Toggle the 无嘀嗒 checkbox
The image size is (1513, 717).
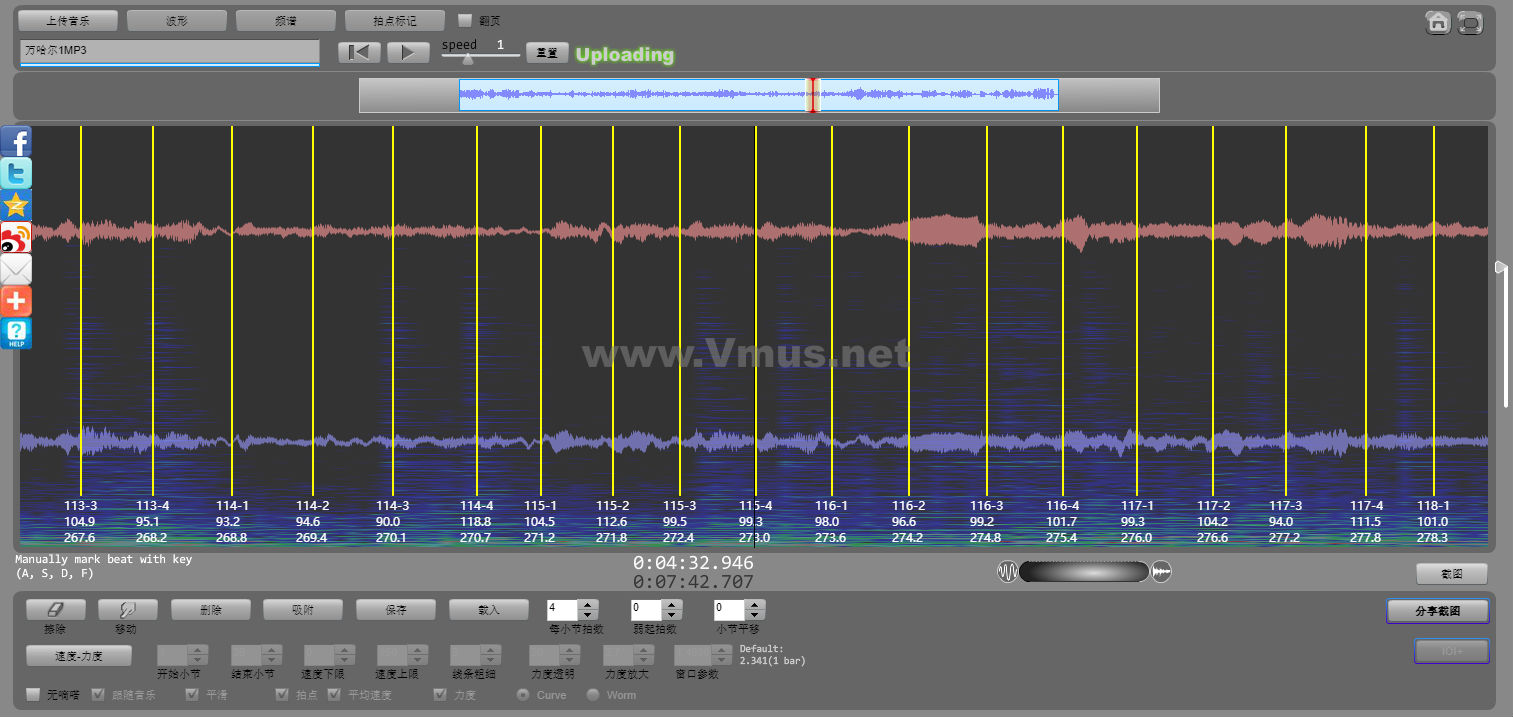[x=33, y=694]
